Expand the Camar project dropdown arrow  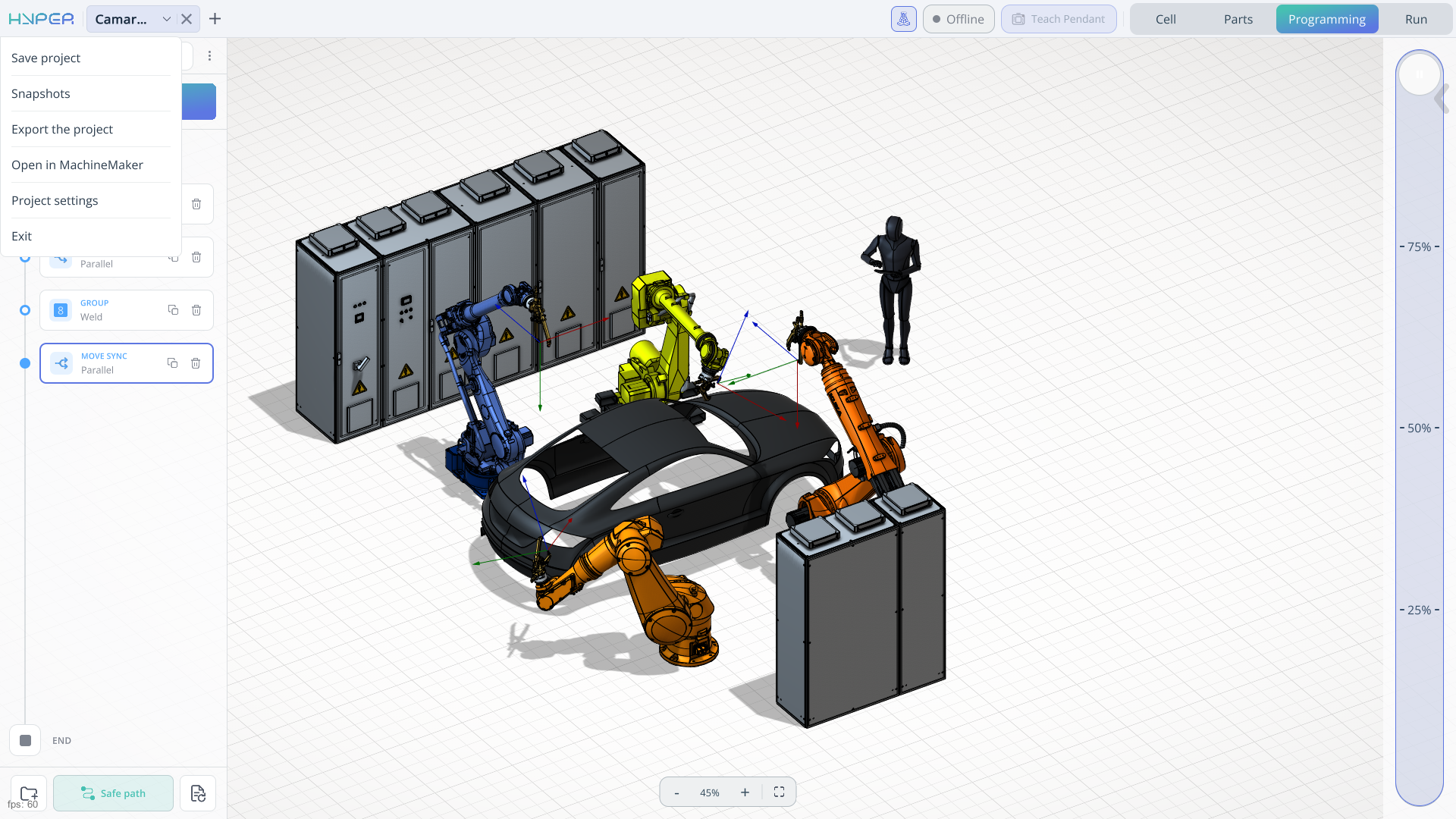[167, 19]
